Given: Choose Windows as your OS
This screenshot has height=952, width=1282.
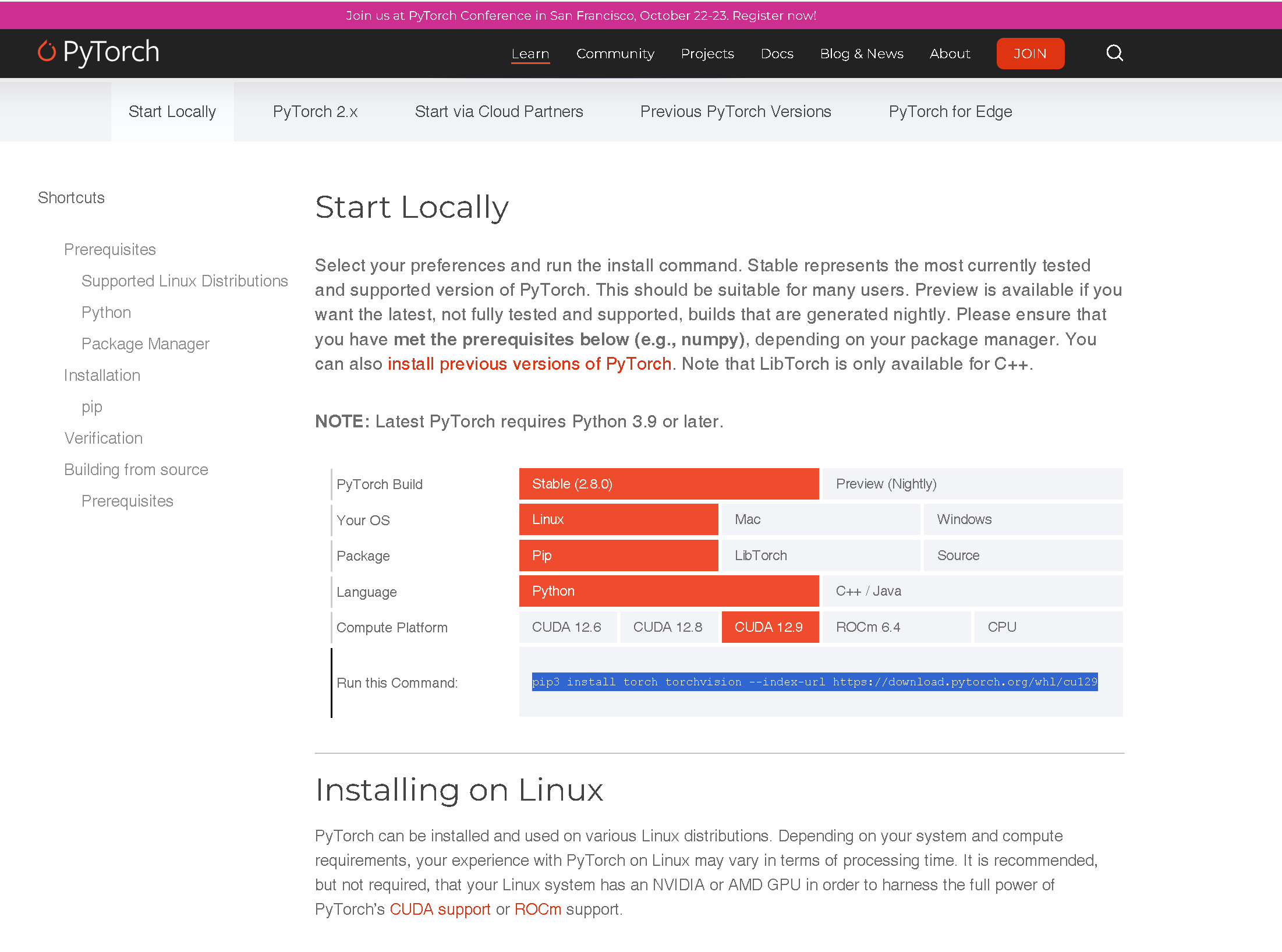Looking at the screenshot, I should (1024, 519).
